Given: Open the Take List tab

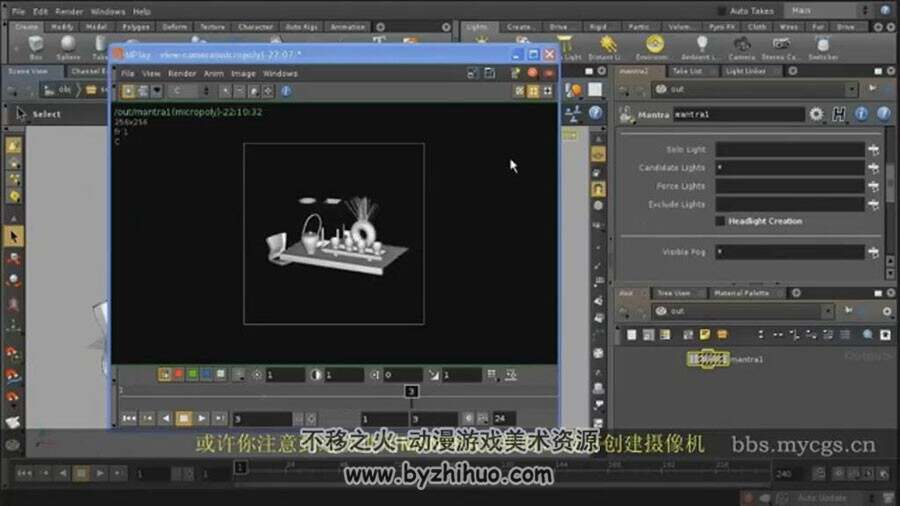Looking at the screenshot, I should [x=687, y=71].
